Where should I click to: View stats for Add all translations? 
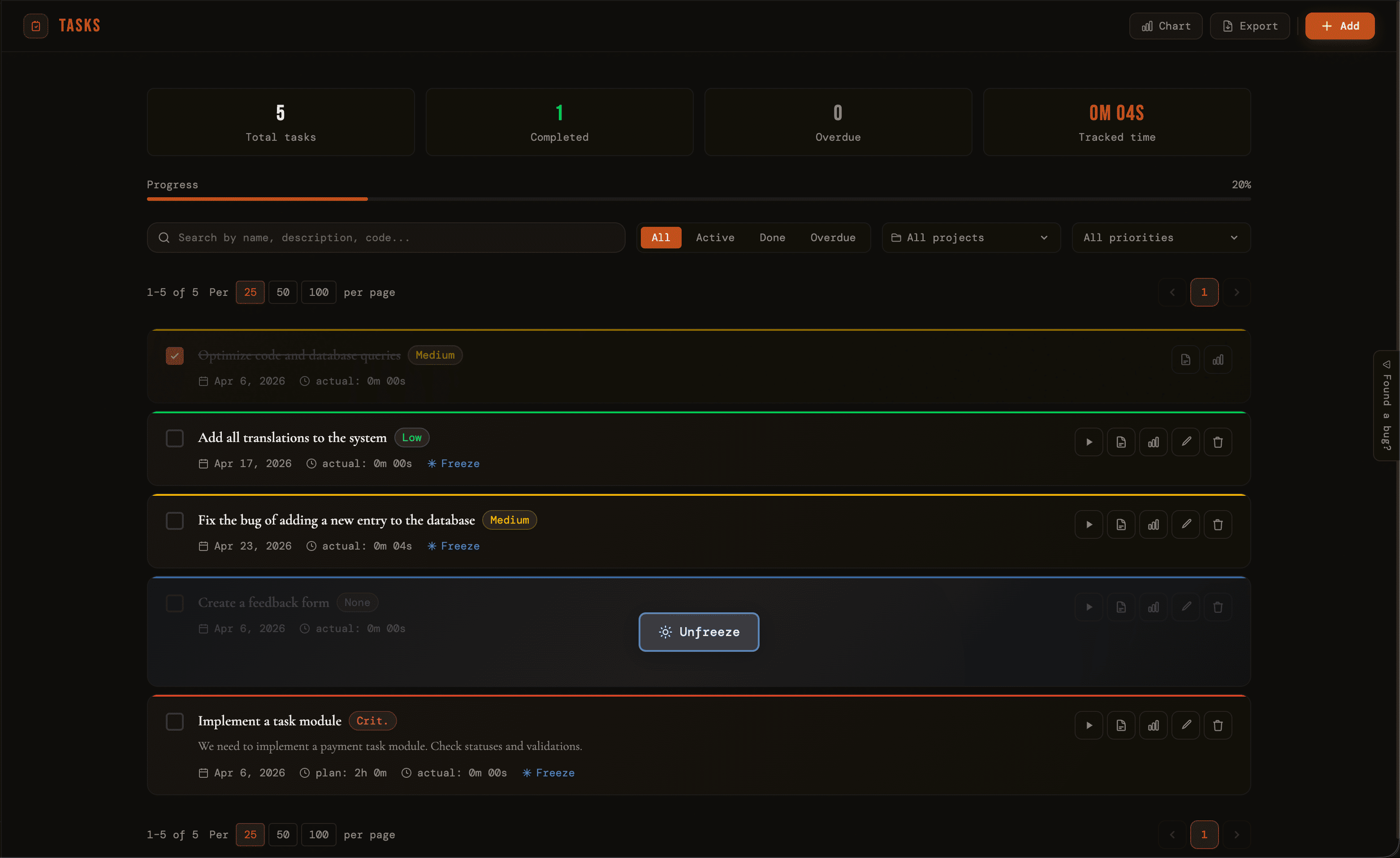coord(1154,442)
